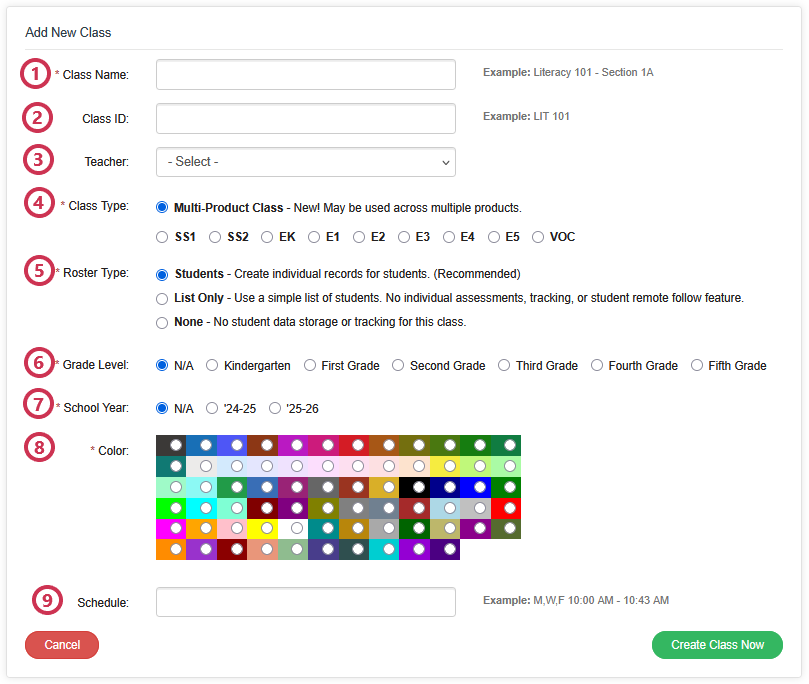Open the Teacher select dropdown
809x684 pixels.
click(305, 162)
